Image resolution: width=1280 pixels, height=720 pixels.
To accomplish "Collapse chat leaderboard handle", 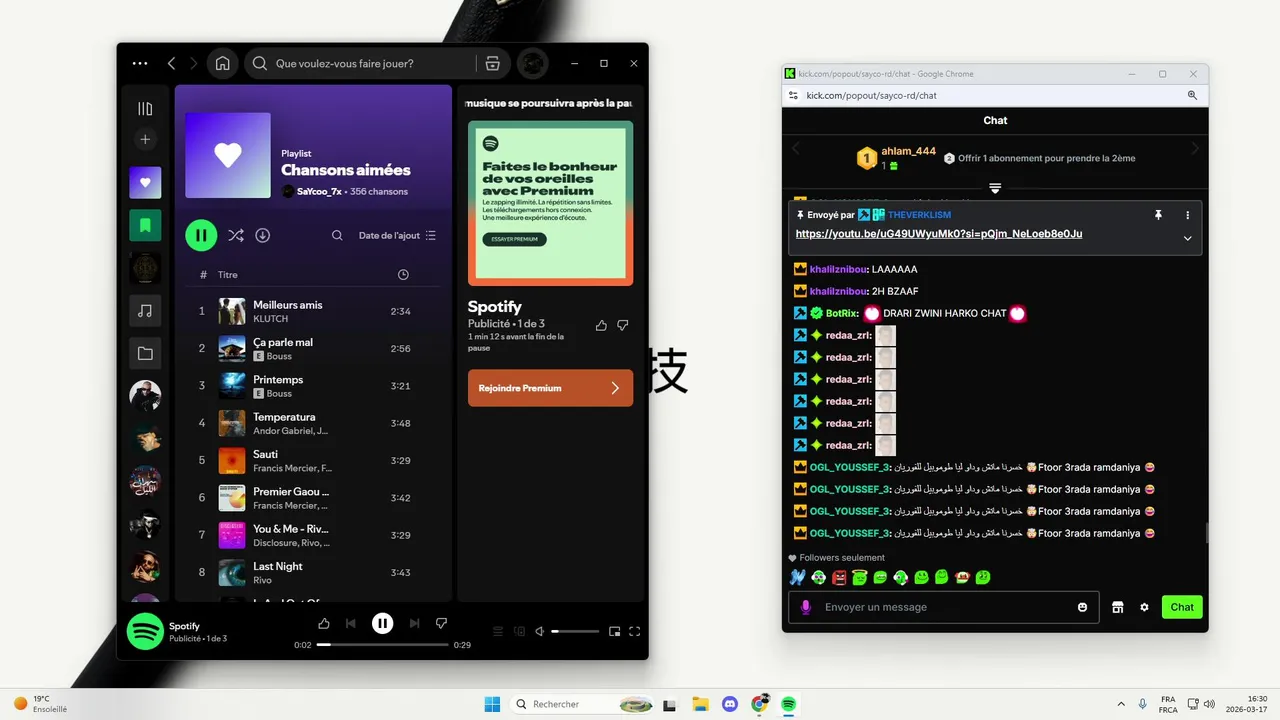I will coord(995,188).
